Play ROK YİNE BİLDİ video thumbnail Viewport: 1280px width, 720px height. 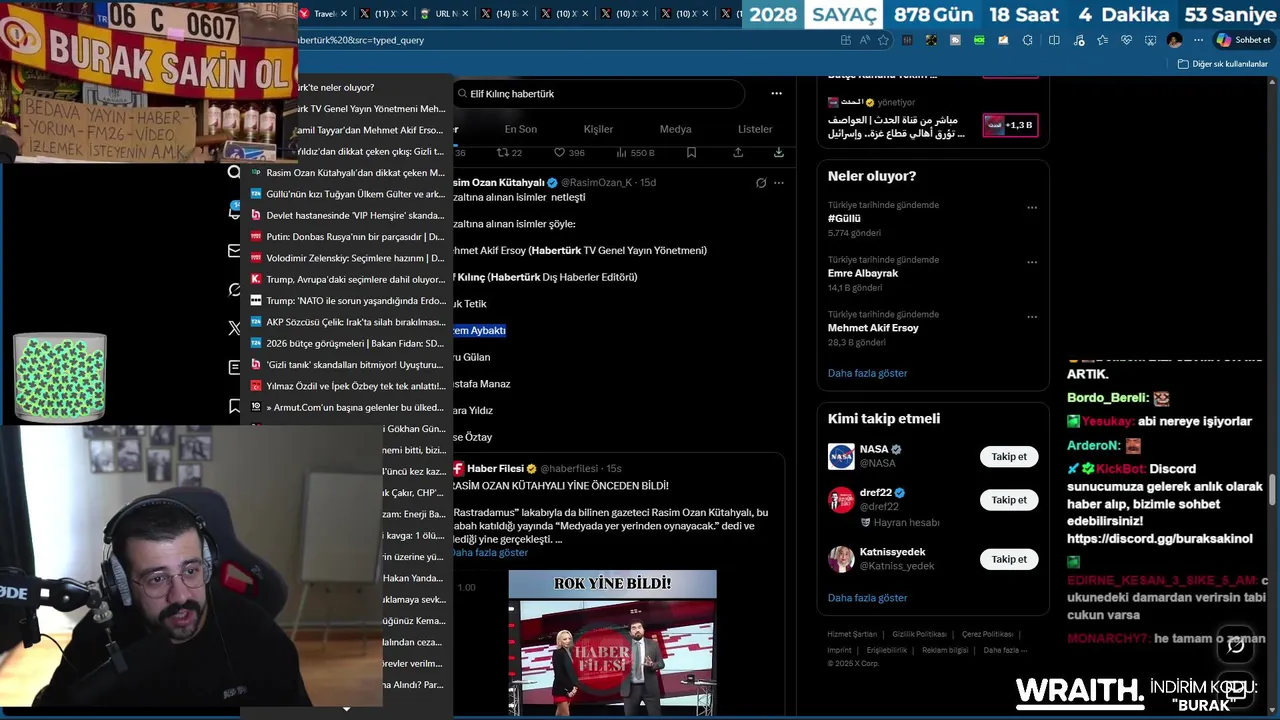(x=612, y=642)
